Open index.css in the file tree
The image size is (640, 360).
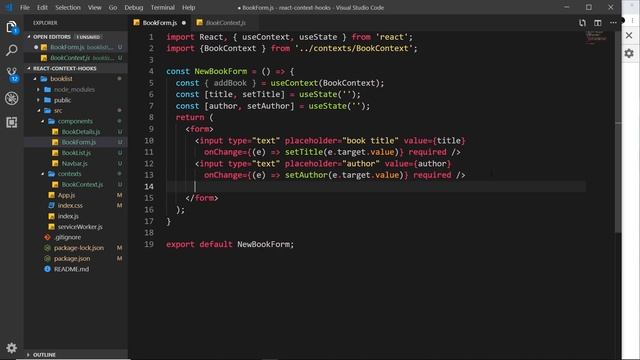76,205
